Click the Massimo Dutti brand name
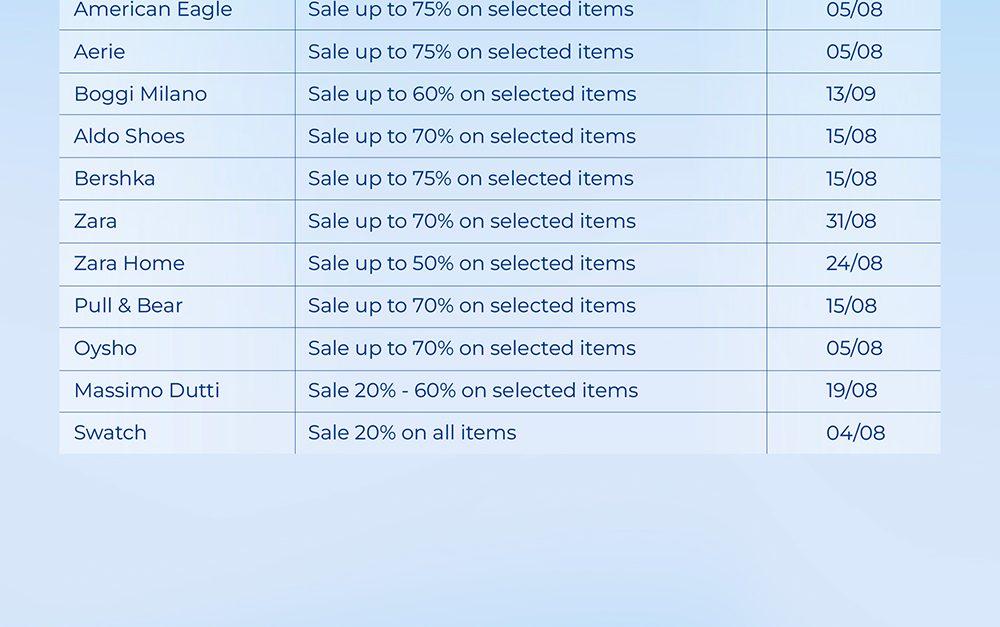The width and height of the screenshot is (1000, 627). click(147, 390)
